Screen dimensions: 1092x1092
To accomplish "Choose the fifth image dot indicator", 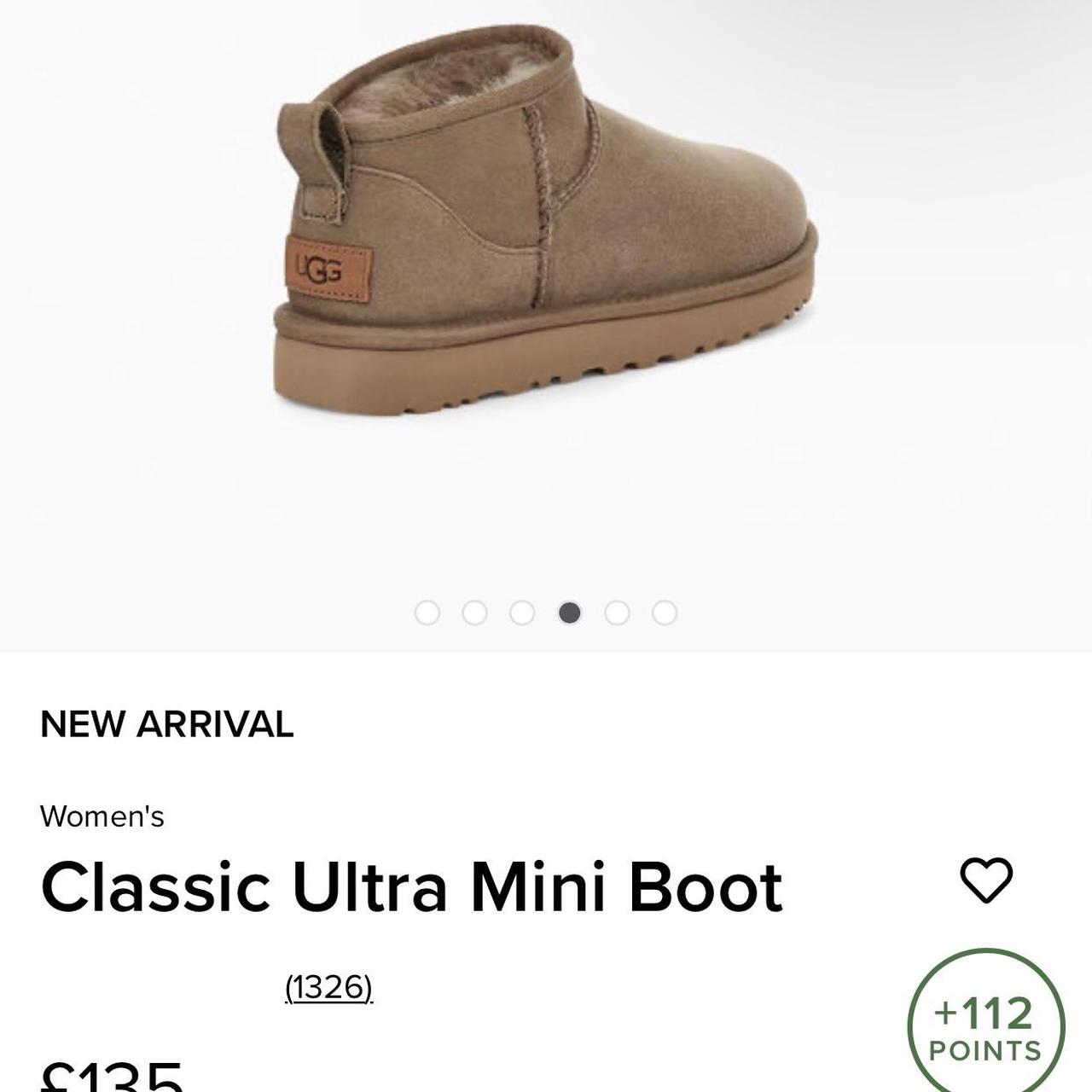I will pyautogui.click(x=617, y=611).
